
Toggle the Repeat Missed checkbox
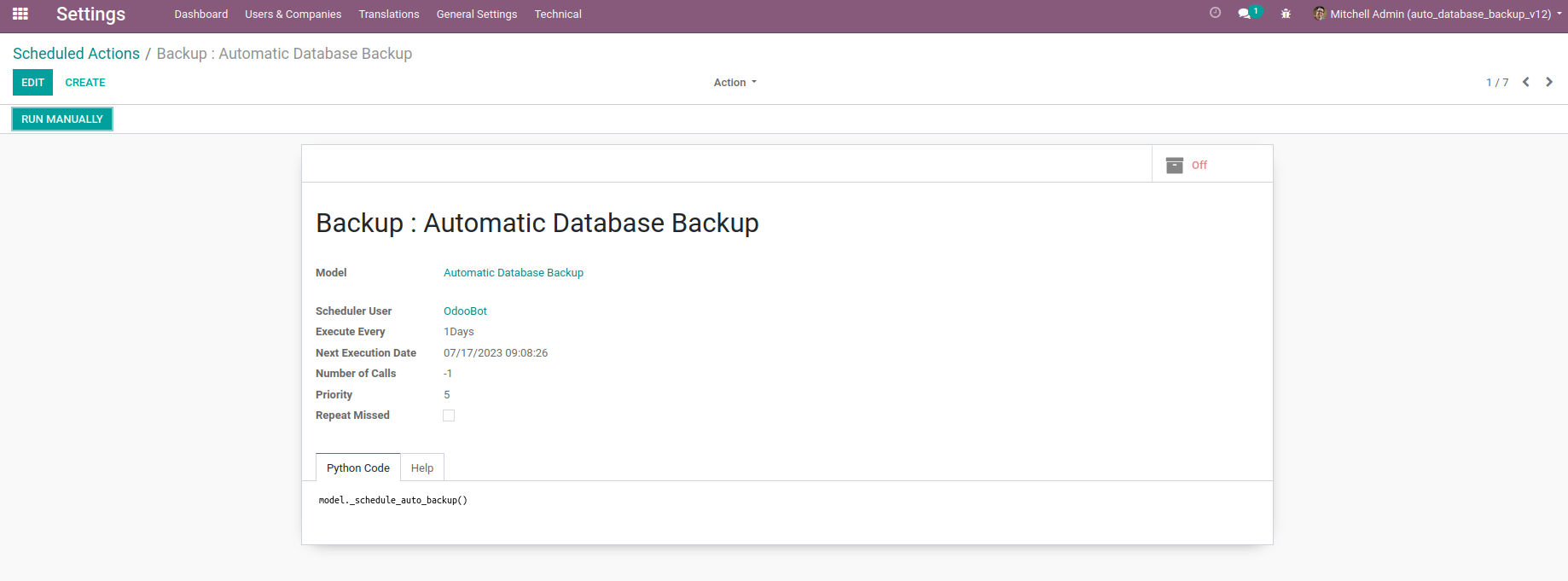pyautogui.click(x=449, y=415)
